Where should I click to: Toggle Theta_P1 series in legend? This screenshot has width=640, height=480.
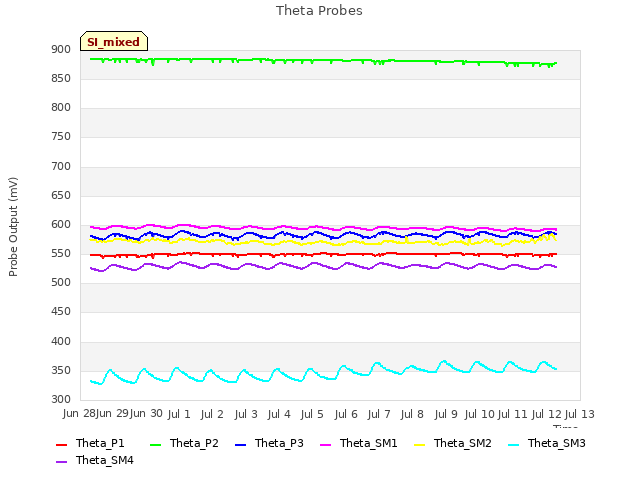(90, 443)
